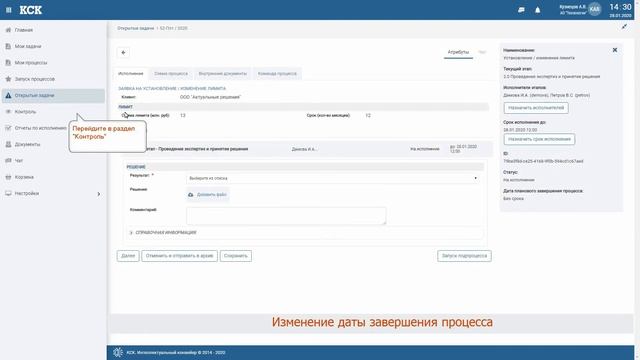Click the monitor icon next to Настройки

8,193
